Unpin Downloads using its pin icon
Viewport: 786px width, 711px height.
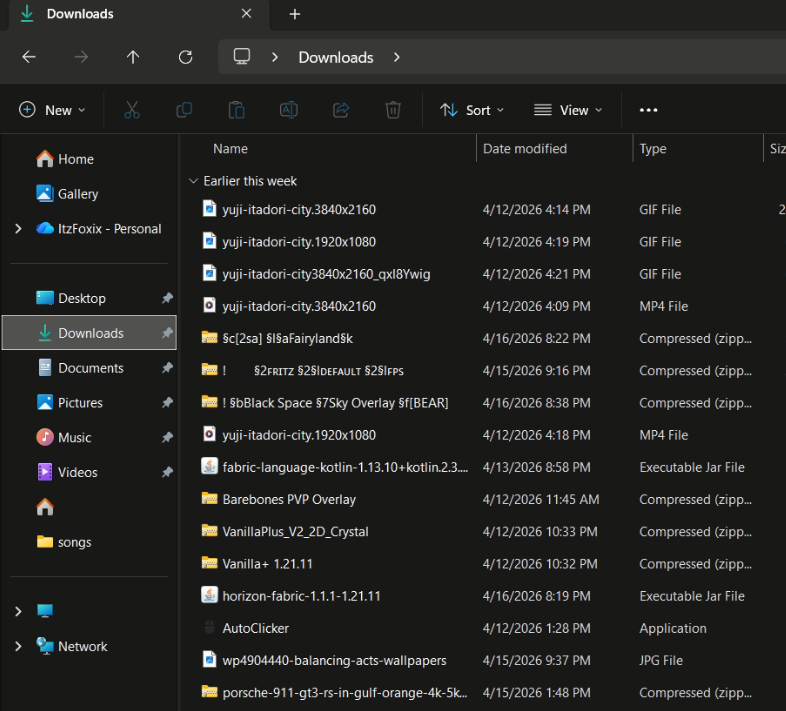pyautogui.click(x=167, y=333)
